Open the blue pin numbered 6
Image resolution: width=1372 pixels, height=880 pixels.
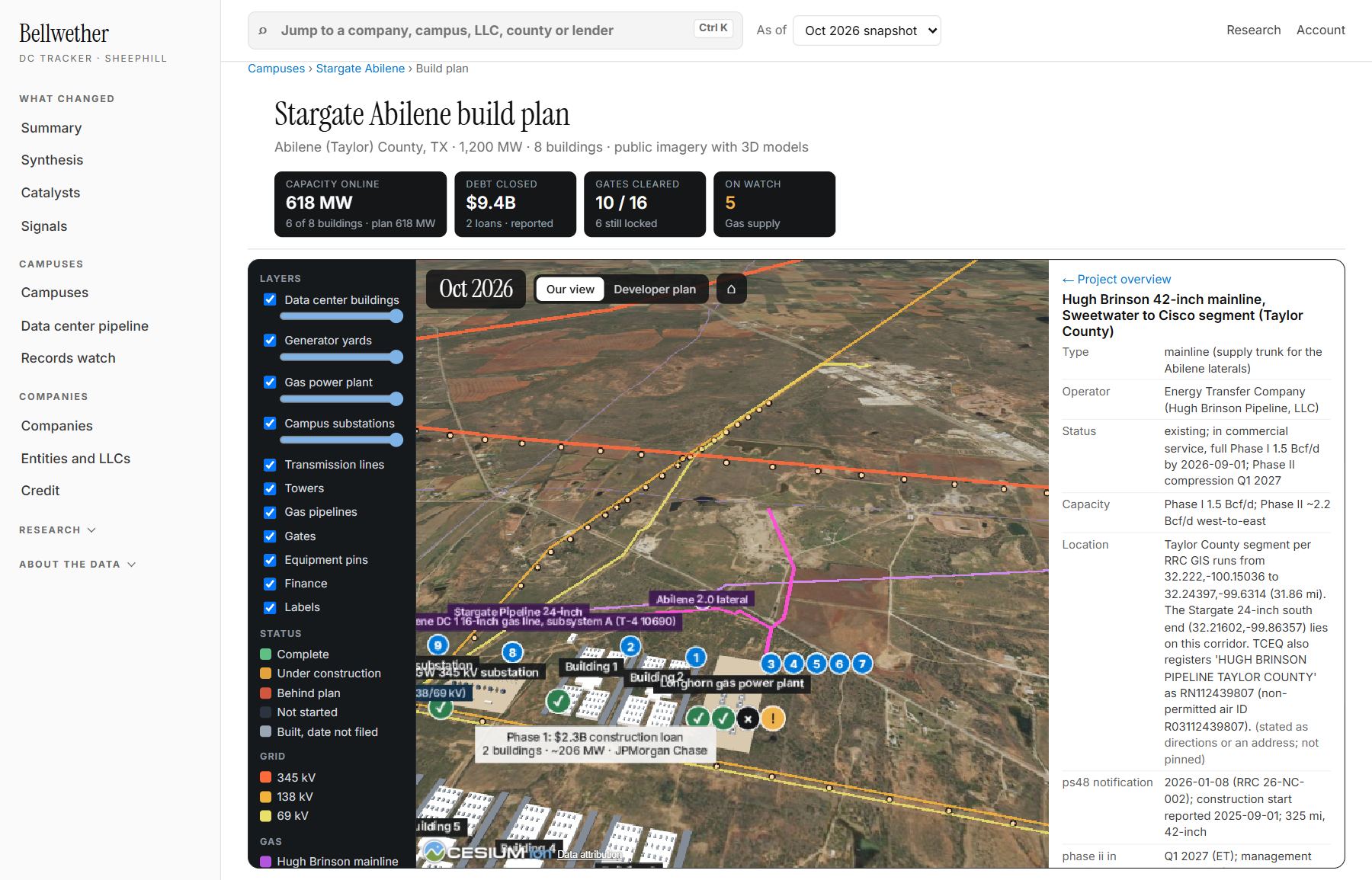coord(839,664)
